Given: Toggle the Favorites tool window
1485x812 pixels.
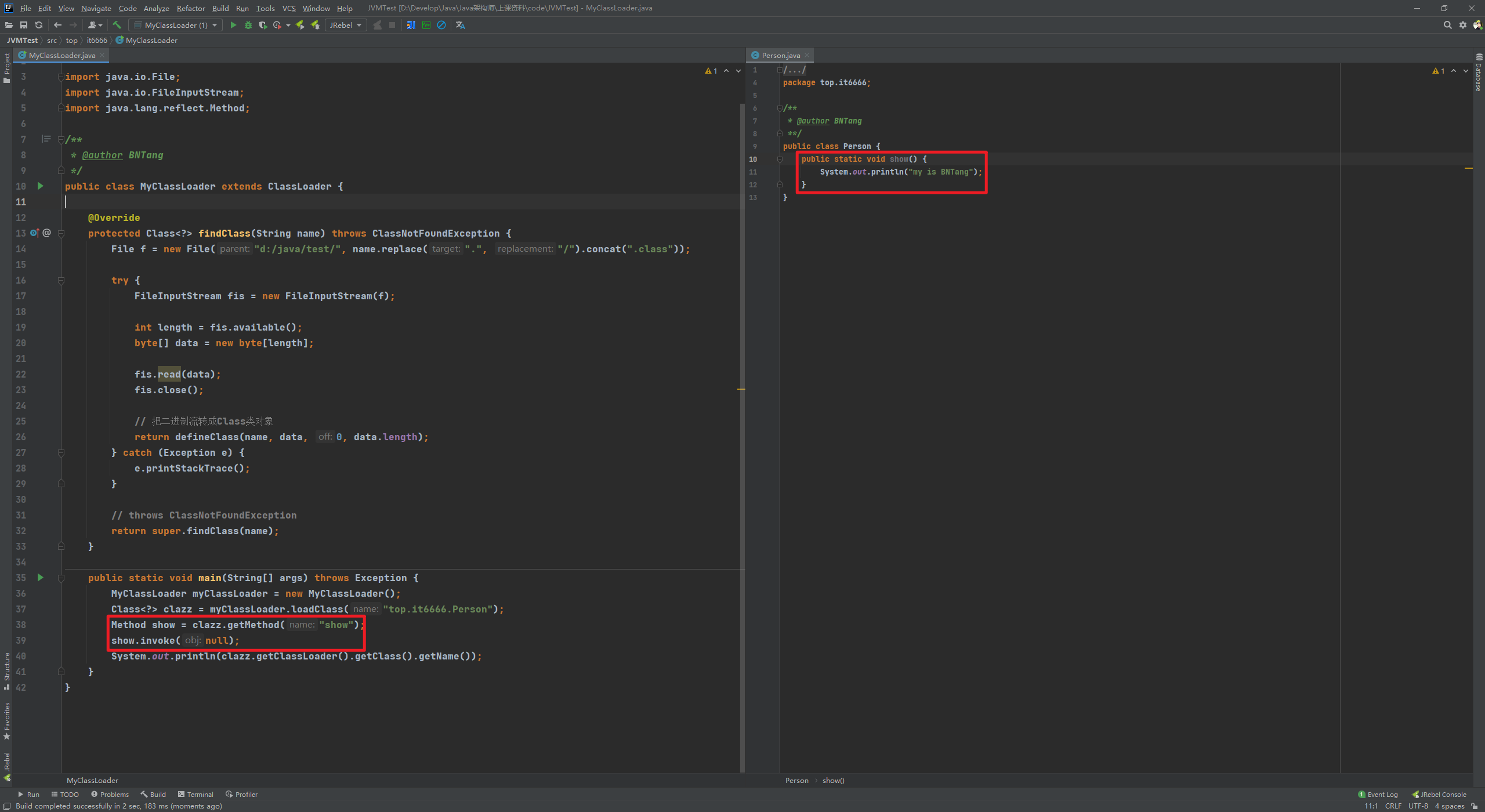Looking at the screenshot, I should (x=7, y=721).
